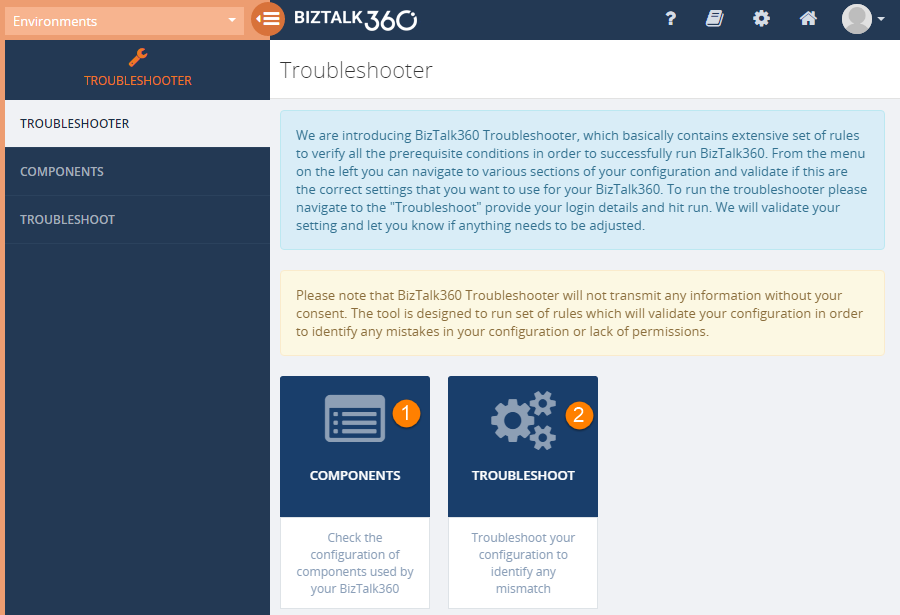Collapse the sidebar with the orange menu icon

click(x=268, y=19)
